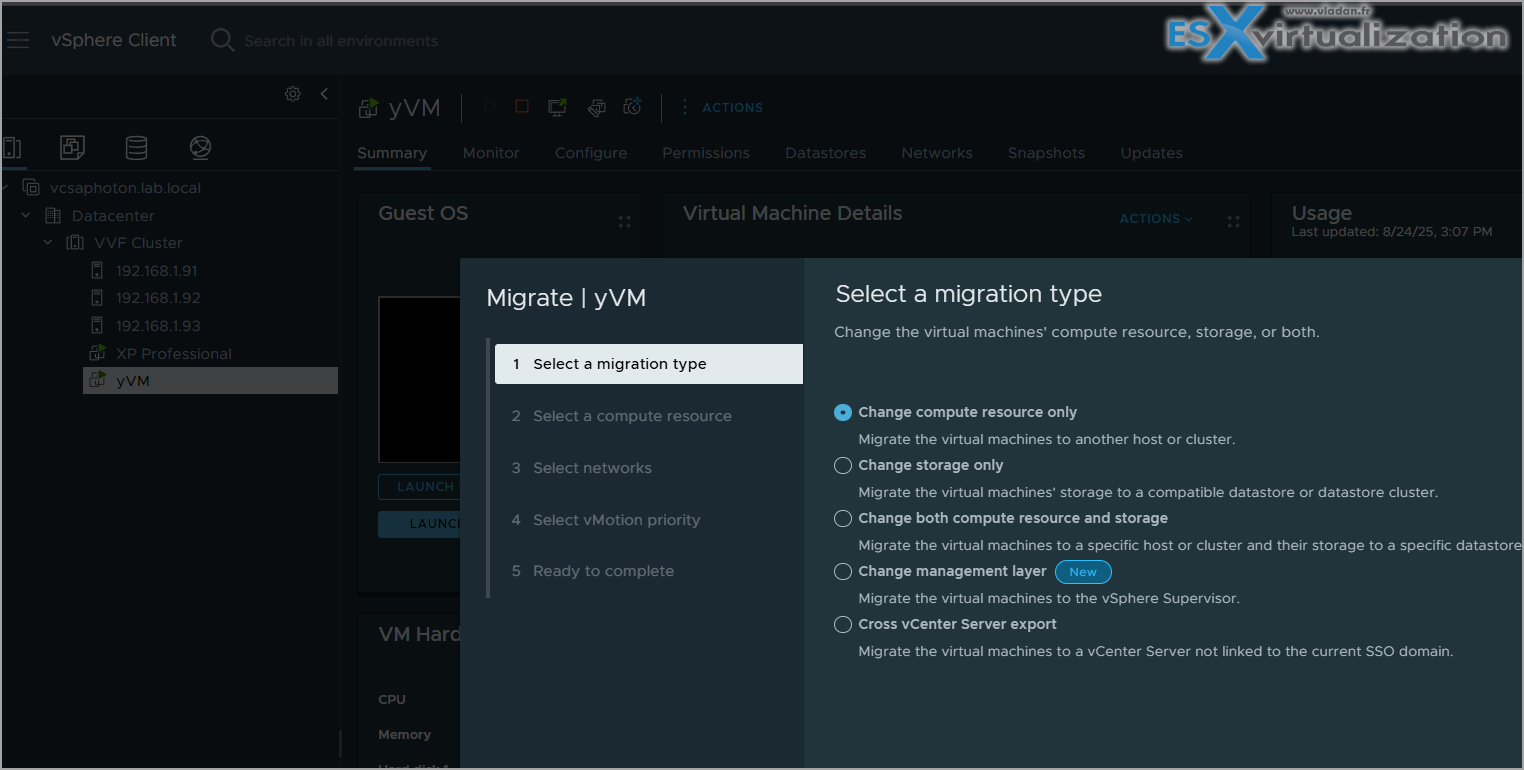This screenshot has height=770, width=1524.
Task: Click 'Last updated: 8/24/25, 3:07 PM' text
Action: coord(1392,232)
